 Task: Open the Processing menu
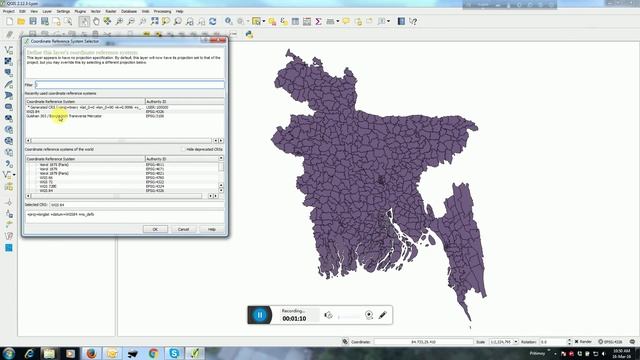pos(162,11)
